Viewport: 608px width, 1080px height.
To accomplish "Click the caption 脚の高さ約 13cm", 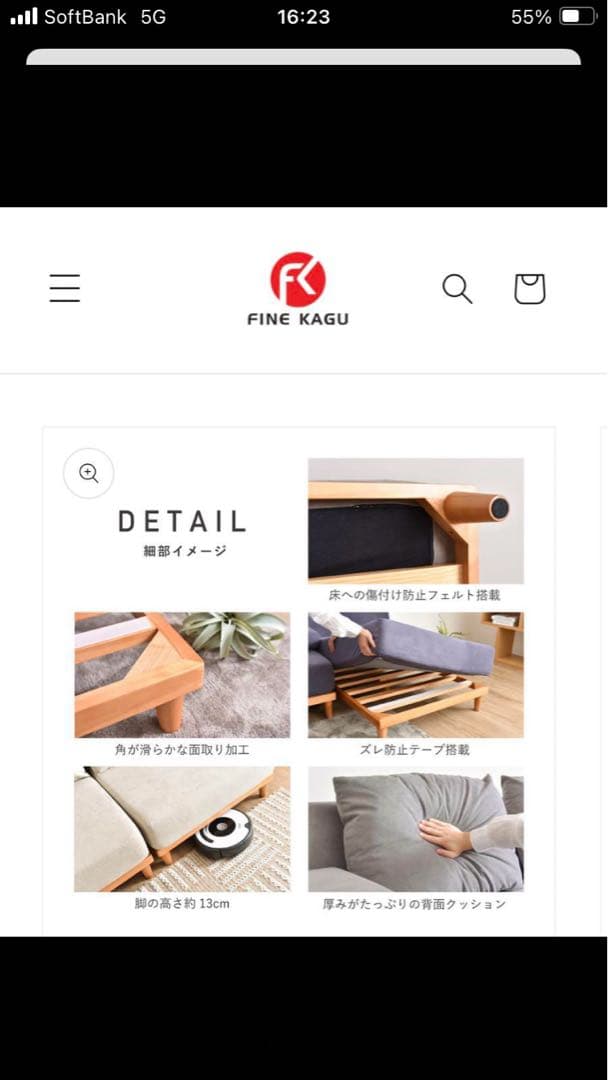I will [x=182, y=904].
